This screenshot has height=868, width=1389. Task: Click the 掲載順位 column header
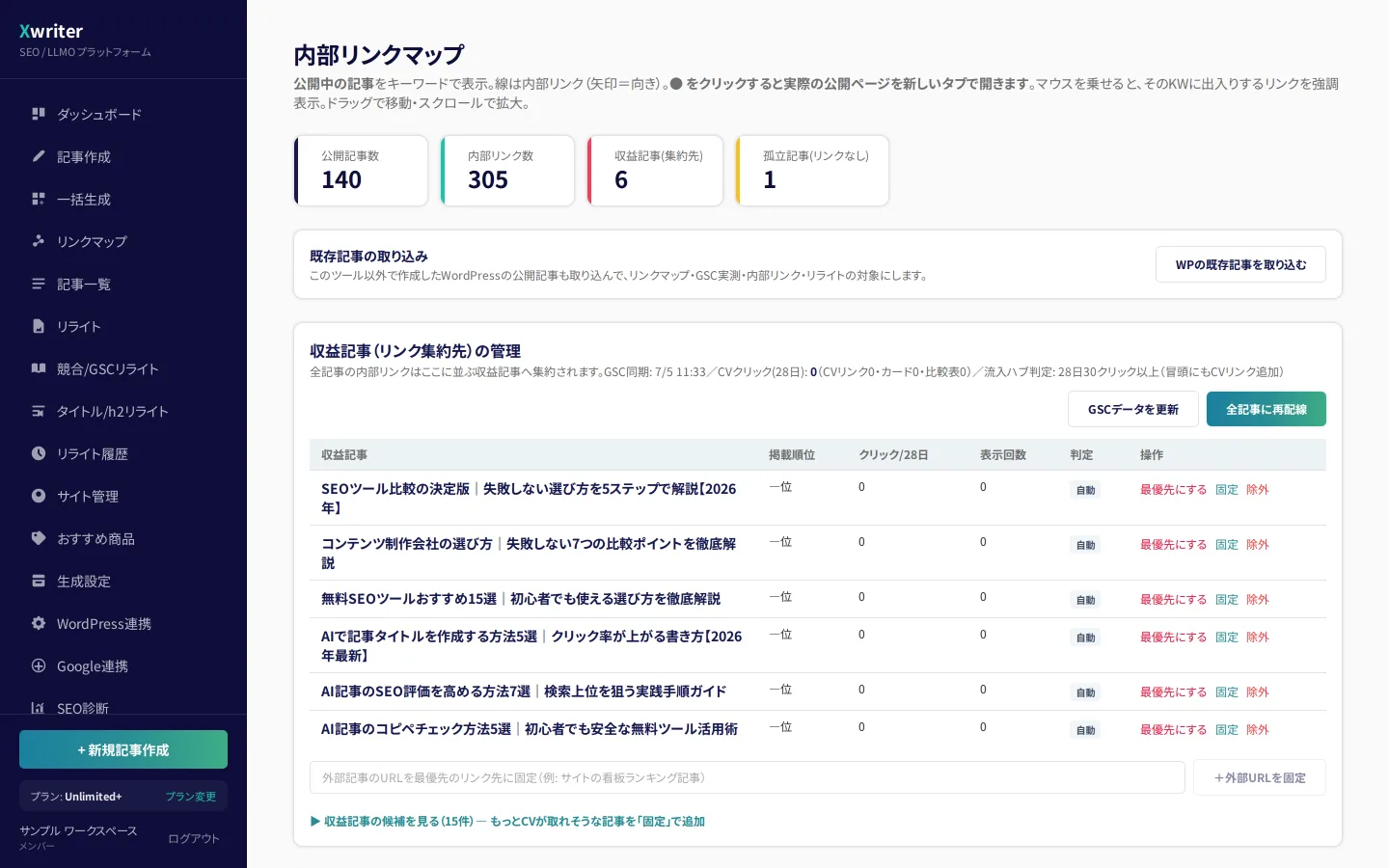pos(792,455)
